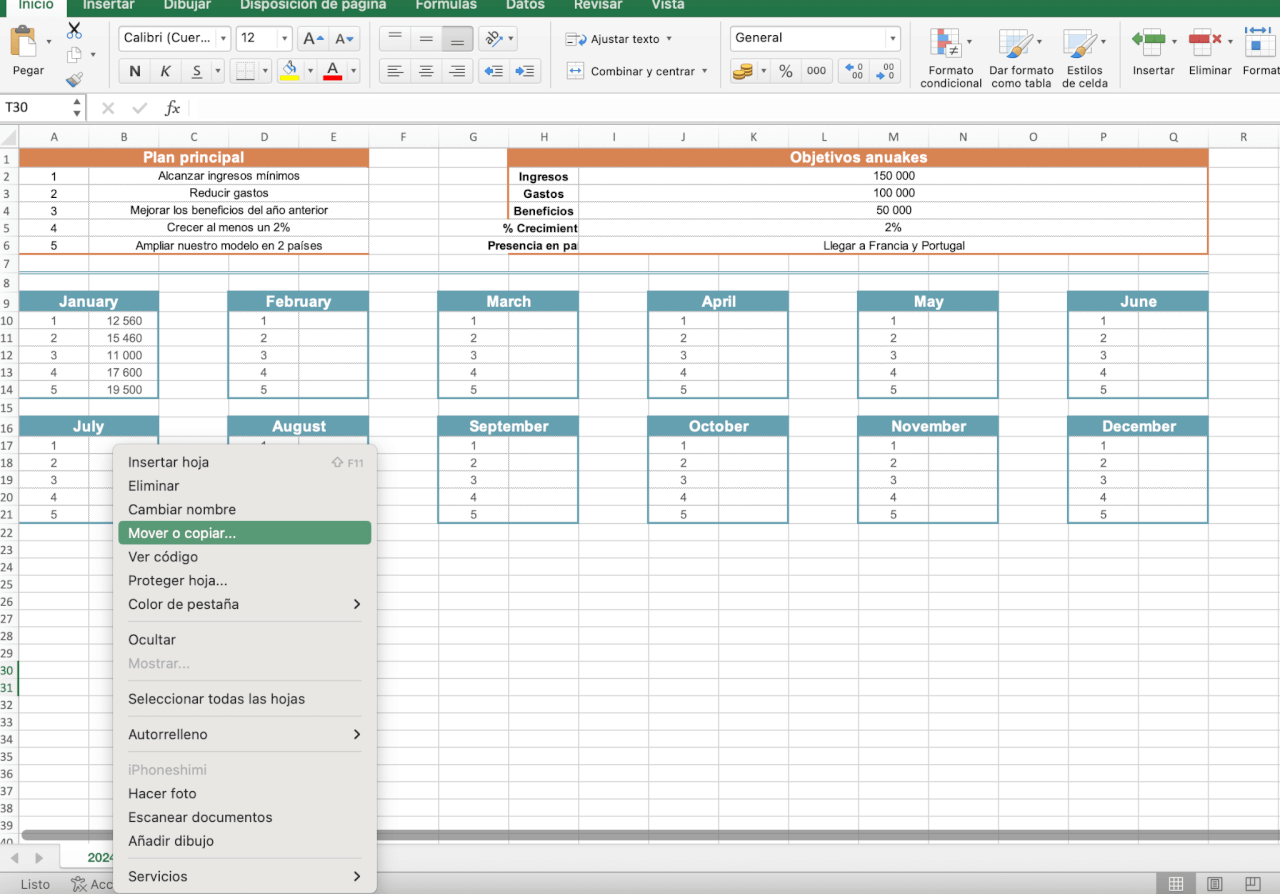Increase font size with the large A button
The width and height of the screenshot is (1280, 894).
pos(313,39)
